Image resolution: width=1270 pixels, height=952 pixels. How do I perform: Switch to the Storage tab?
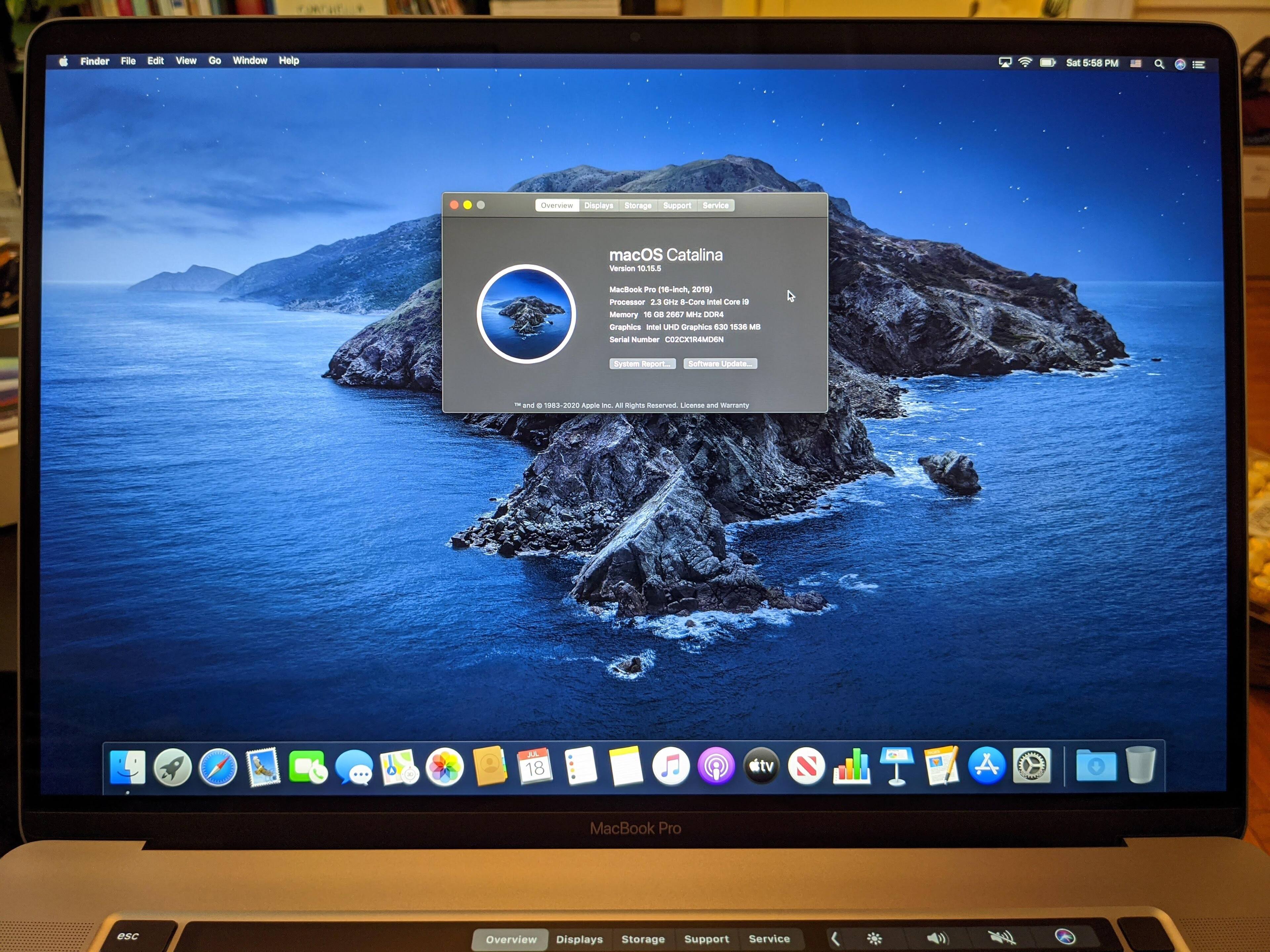pos(638,205)
